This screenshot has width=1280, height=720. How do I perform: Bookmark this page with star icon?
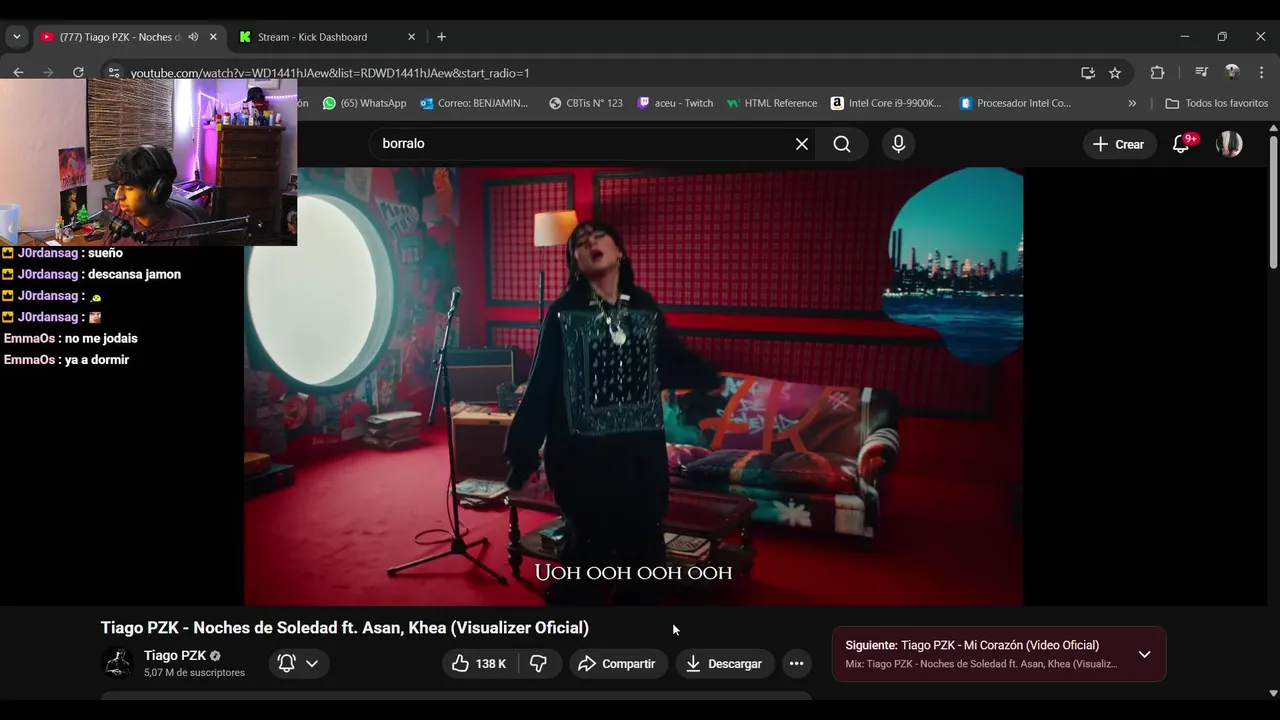click(1115, 73)
